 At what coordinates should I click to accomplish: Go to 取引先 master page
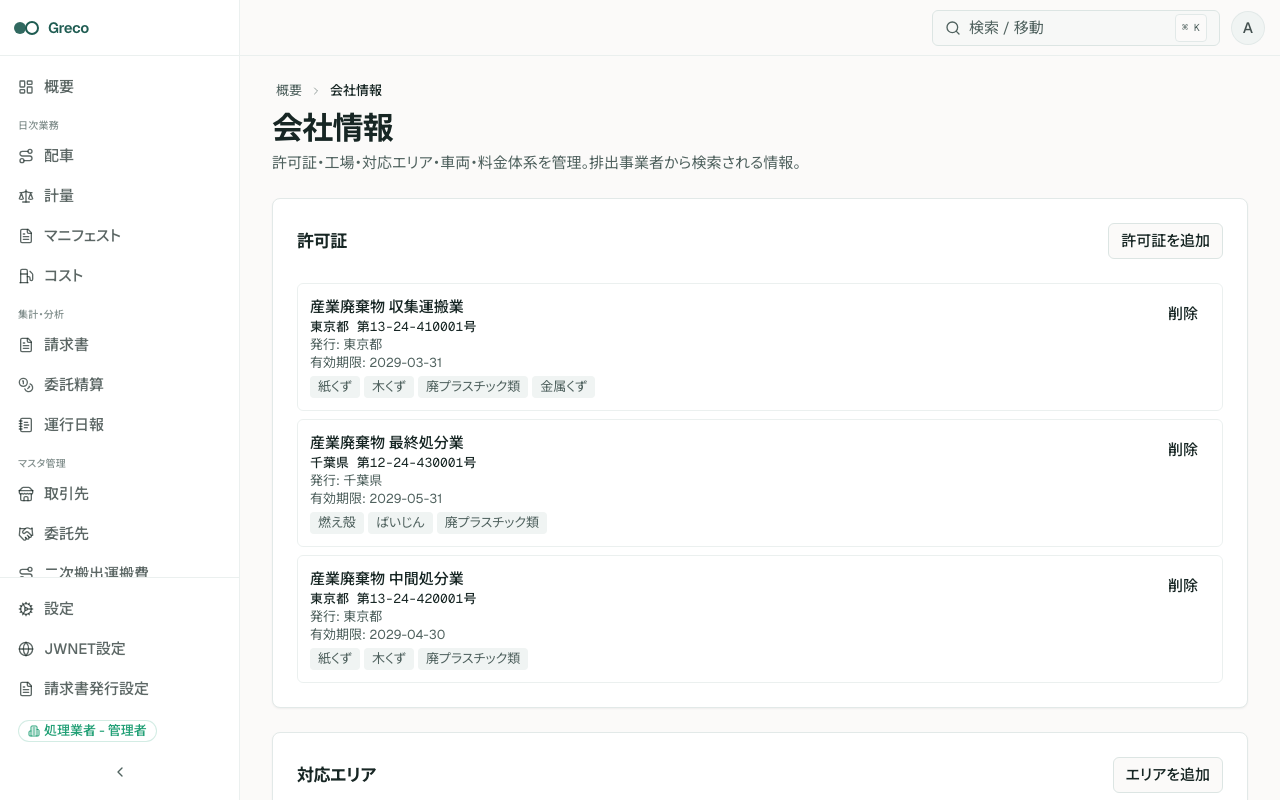coord(120,494)
